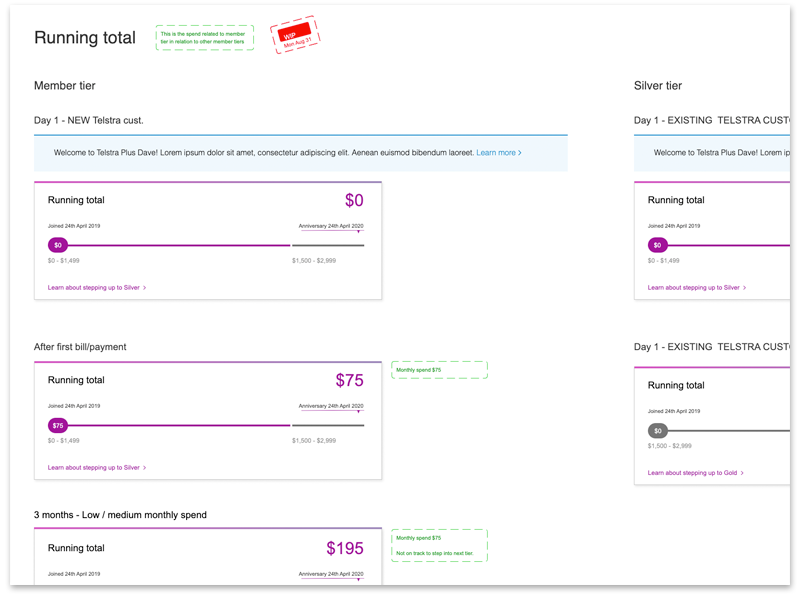The width and height of the screenshot is (800, 600).
Task: Select Joined 24th April 2019 in the $195 card
Action: click(x=74, y=574)
